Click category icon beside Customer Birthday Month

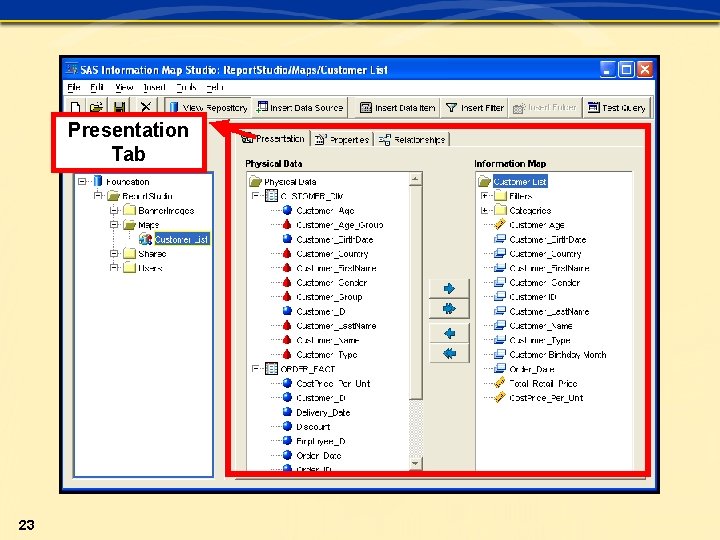pyautogui.click(x=500, y=354)
